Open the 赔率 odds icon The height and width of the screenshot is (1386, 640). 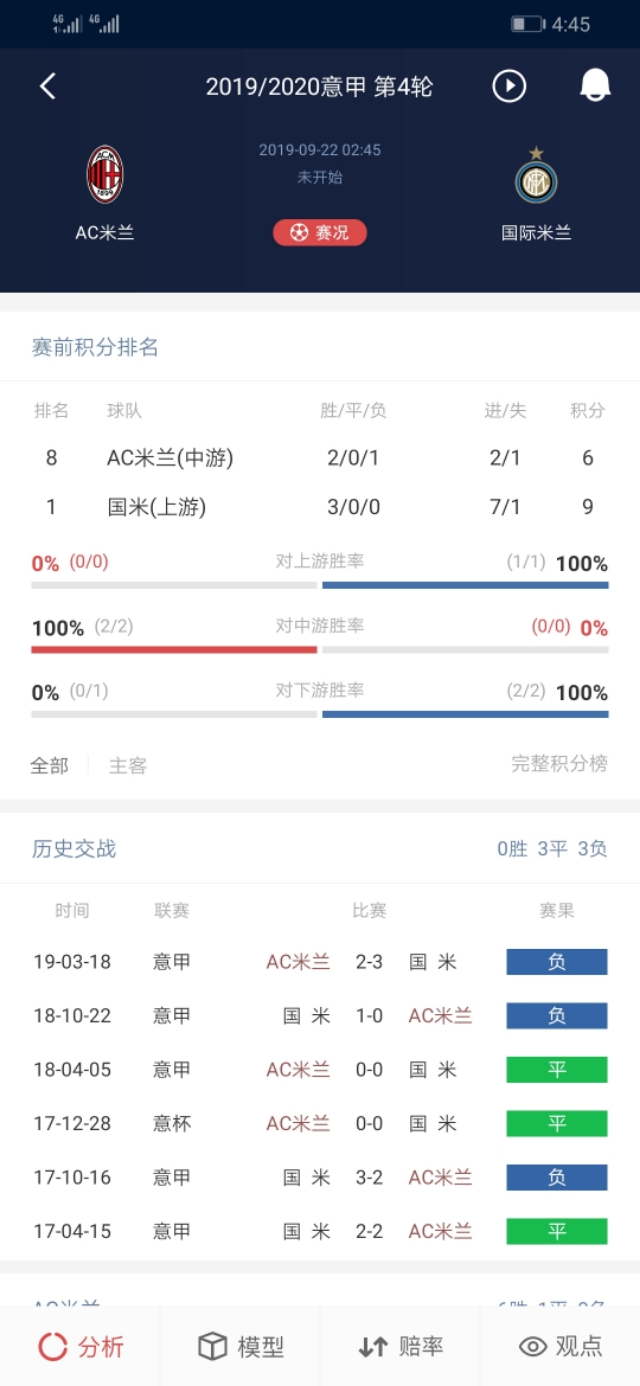(x=401, y=1345)
